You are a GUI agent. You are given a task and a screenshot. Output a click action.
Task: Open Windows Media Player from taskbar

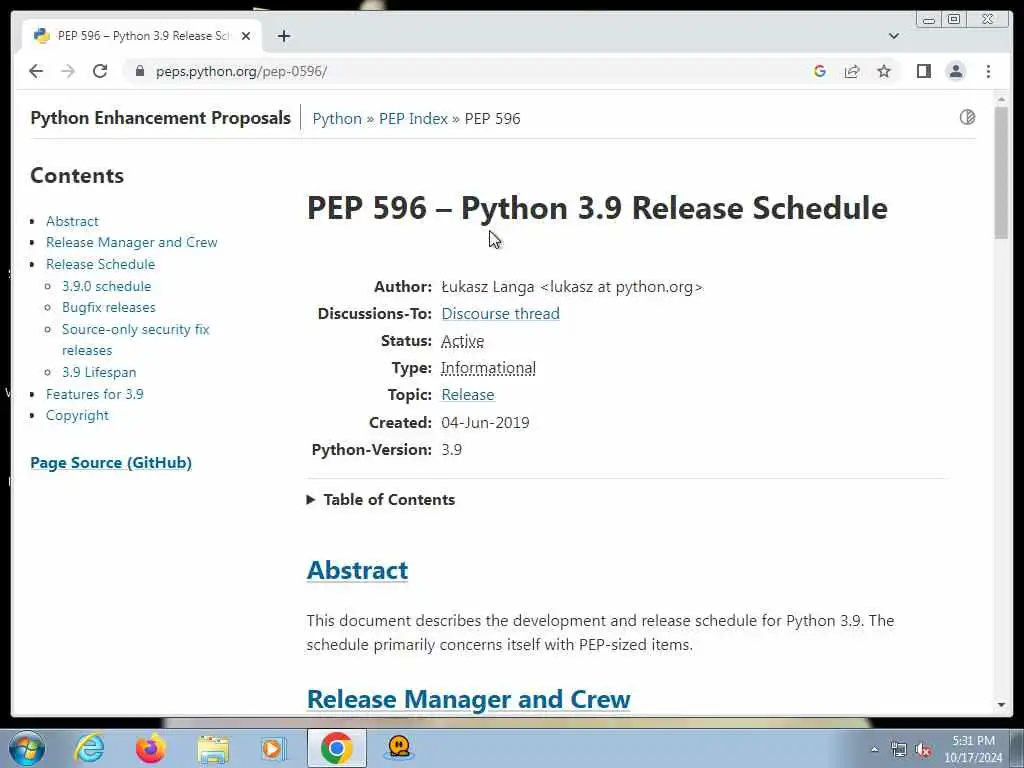274,748
